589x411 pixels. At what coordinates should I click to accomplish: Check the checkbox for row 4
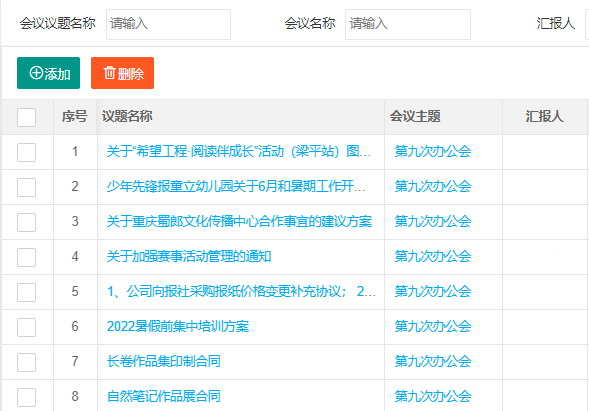click(26, 257)
